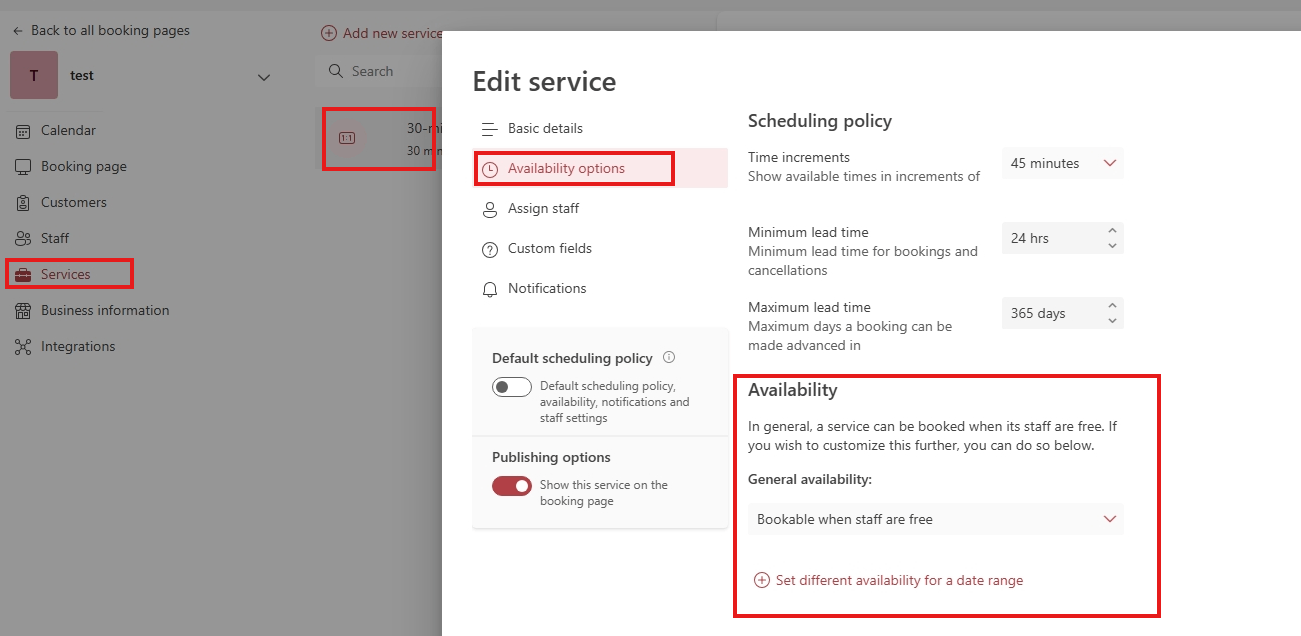Go back to all booking pages
The width and height of the screenshot is (1301, 636).
pyautogui.click(x=100, y=30)
